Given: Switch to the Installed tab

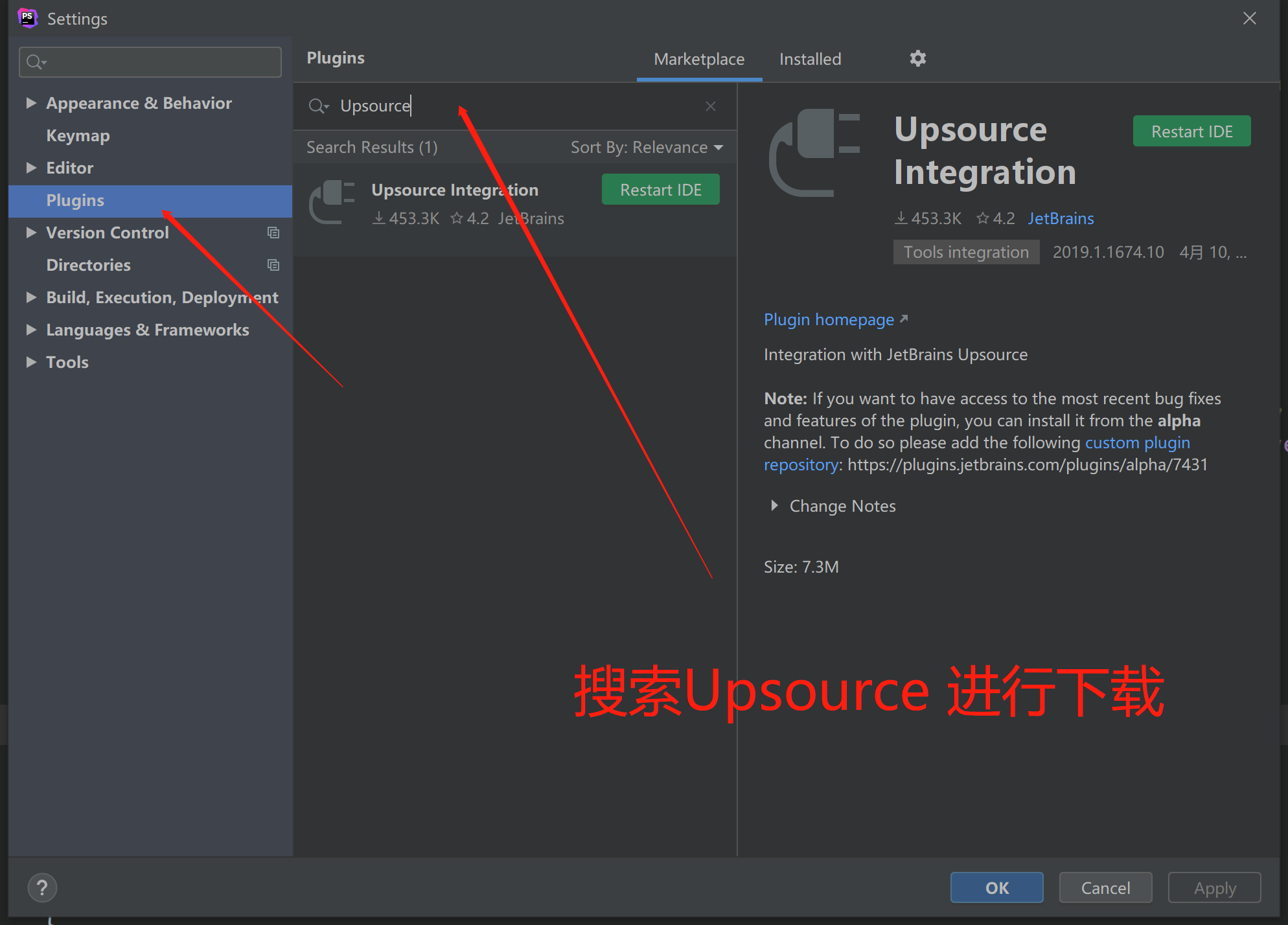Looking at the screenshot, I should point(810,60).
